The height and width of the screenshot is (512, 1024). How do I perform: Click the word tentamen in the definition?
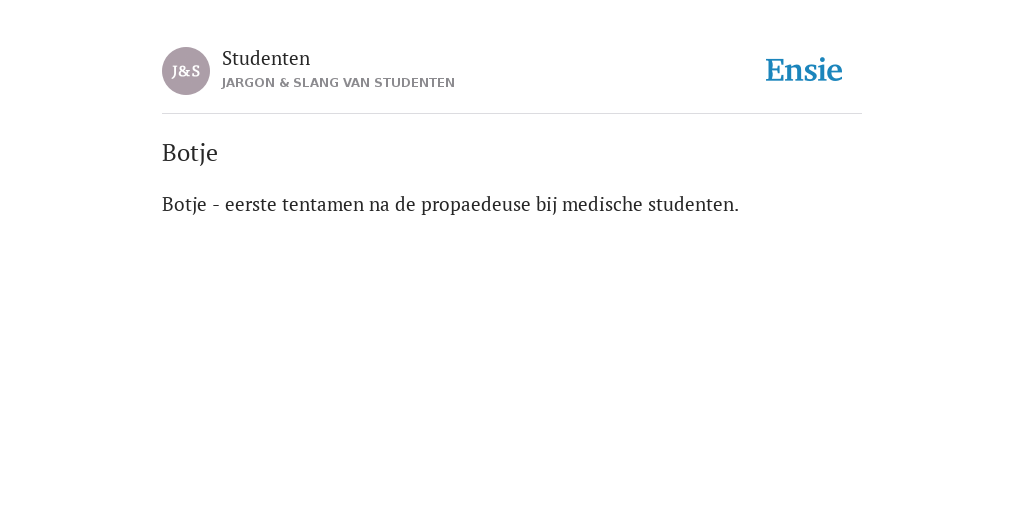coord(323,205)
